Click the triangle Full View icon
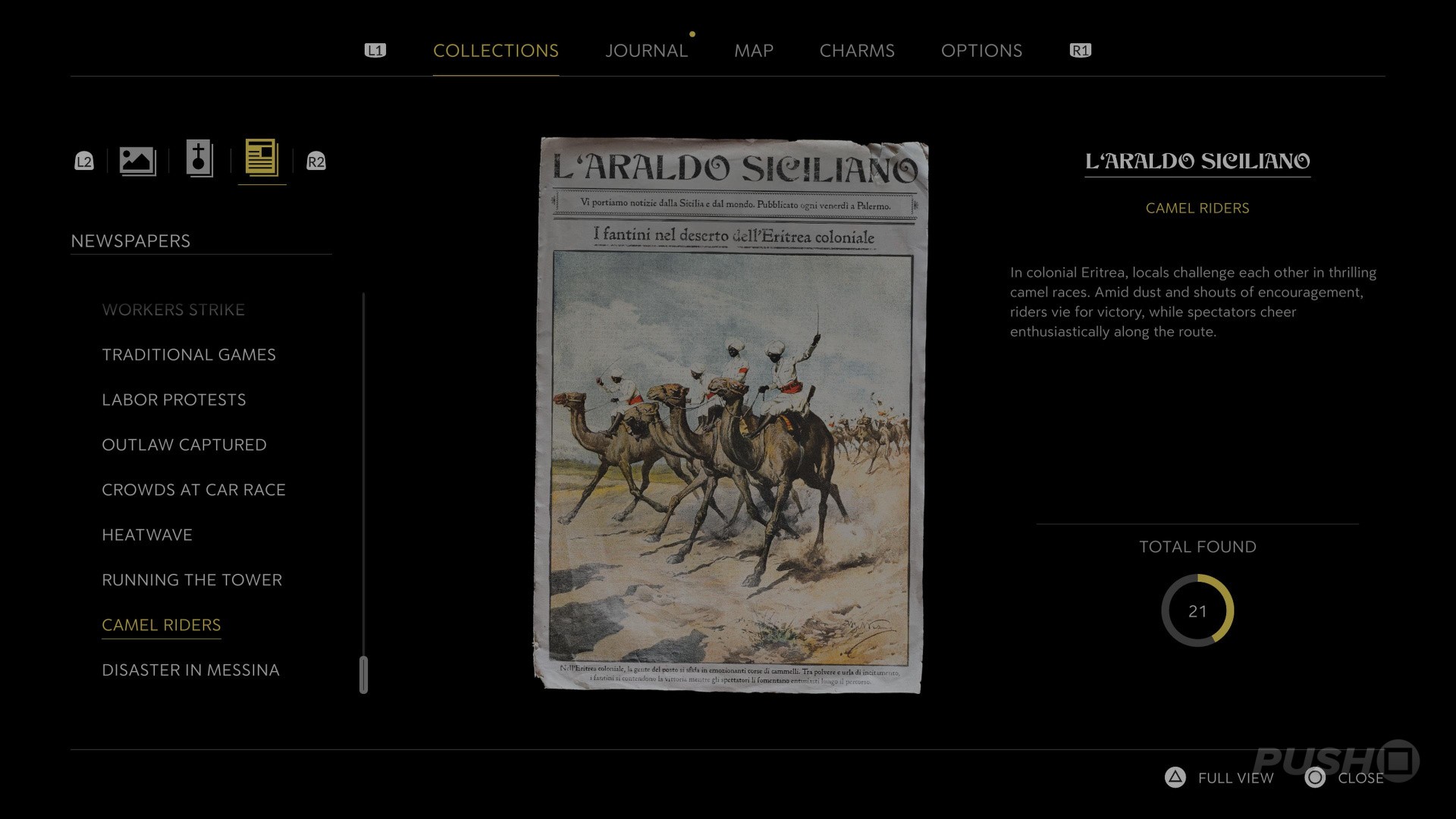 click(1175, 777)
